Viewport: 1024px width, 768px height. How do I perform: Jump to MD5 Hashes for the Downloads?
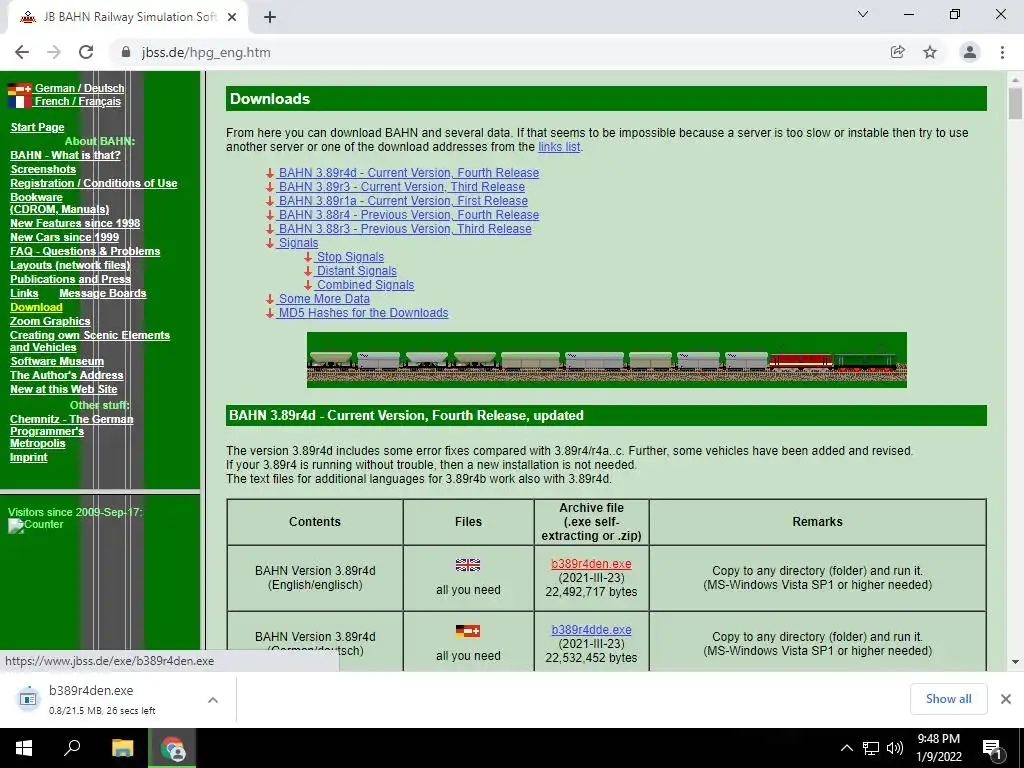click(x=362, y=313)
